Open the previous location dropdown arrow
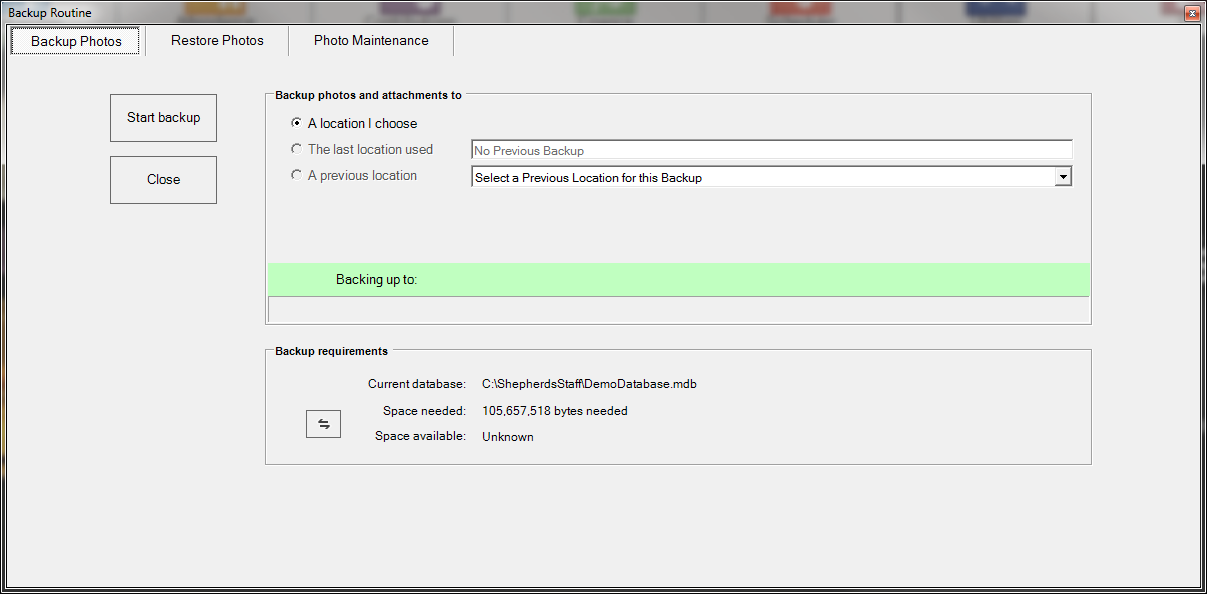Viewport: 1207px width, 594px height. click(1063, 177)
